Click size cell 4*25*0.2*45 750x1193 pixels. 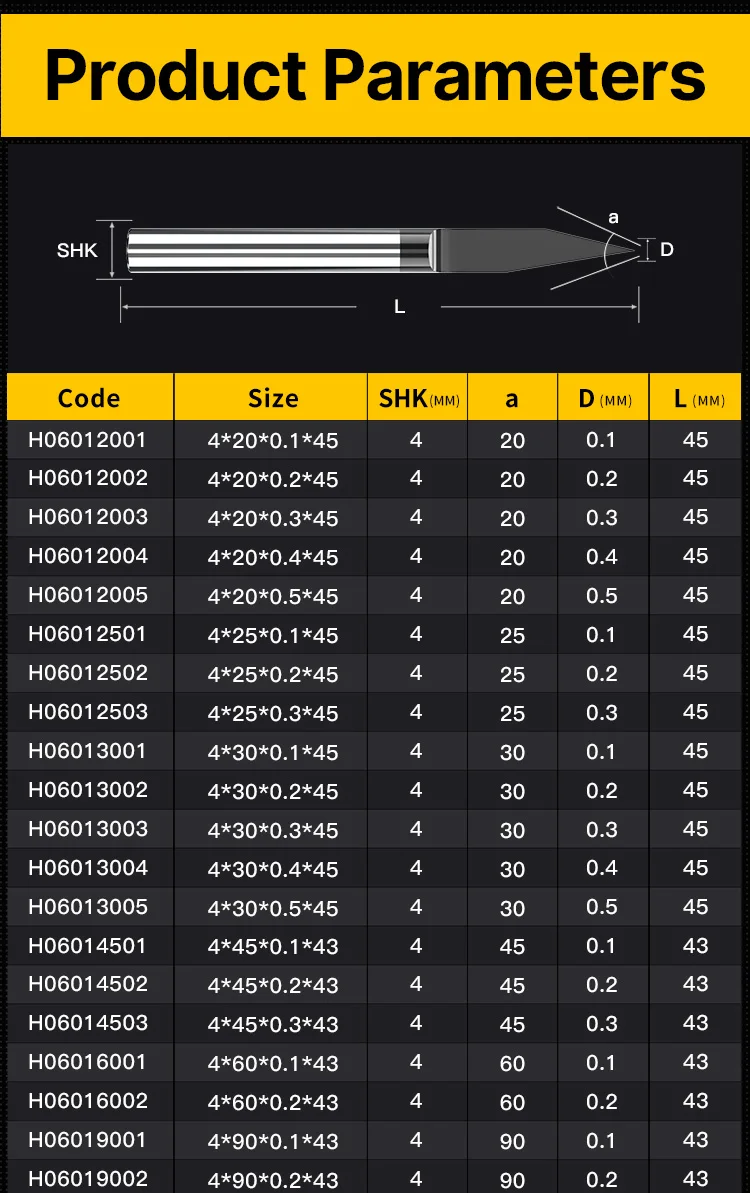point(273,674)
